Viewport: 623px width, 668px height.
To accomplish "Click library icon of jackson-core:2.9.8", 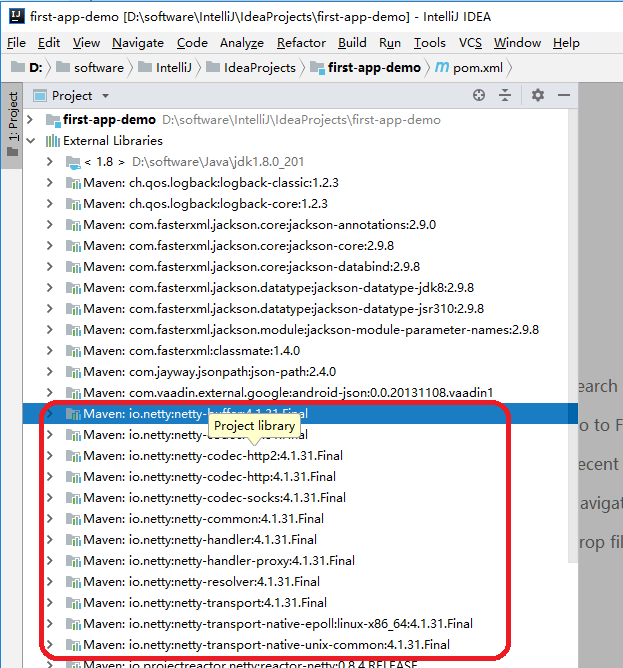I will click(73, 246).
